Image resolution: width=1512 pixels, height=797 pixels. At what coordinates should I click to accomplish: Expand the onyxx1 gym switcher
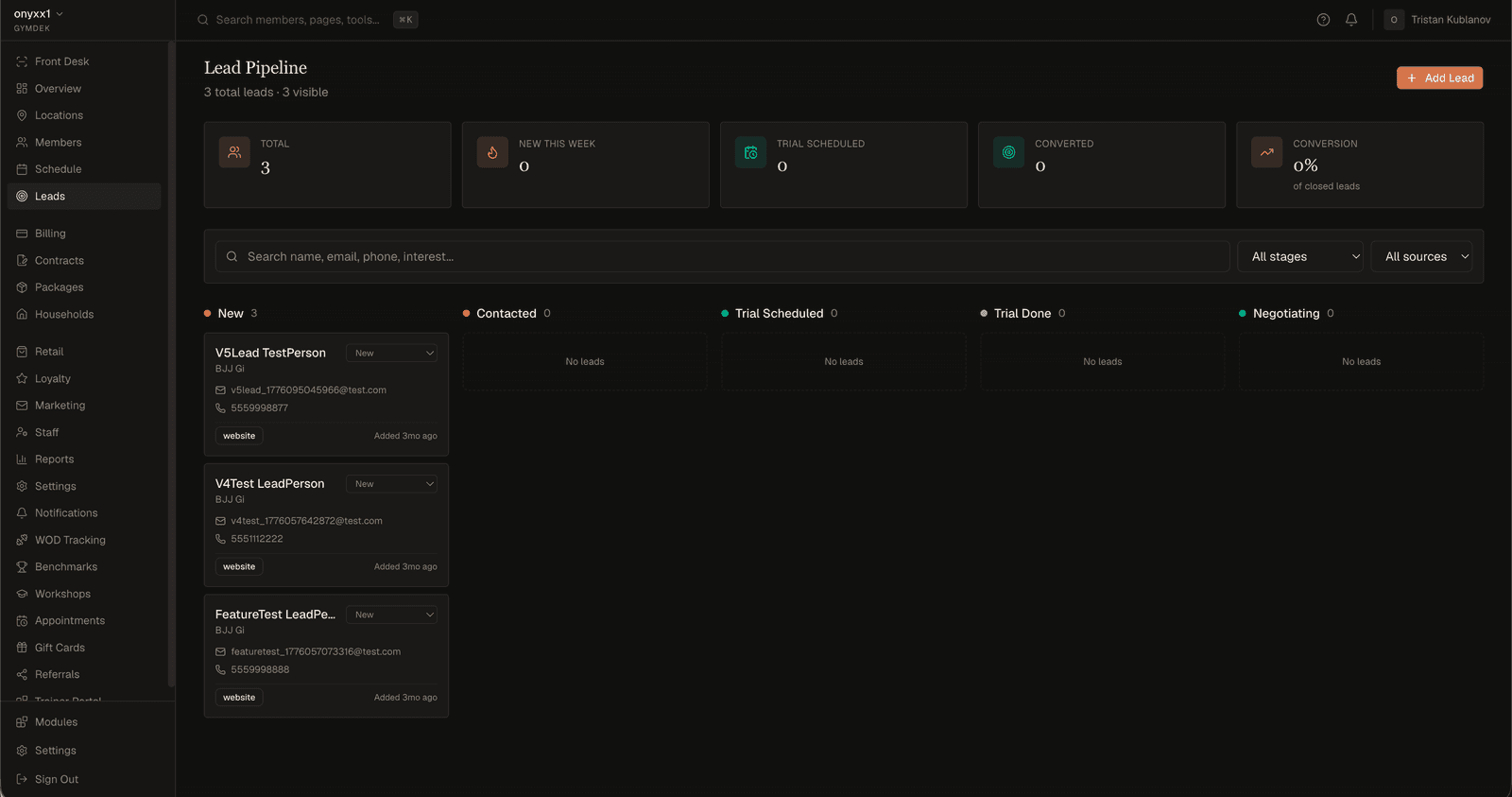tap(39, 14)
